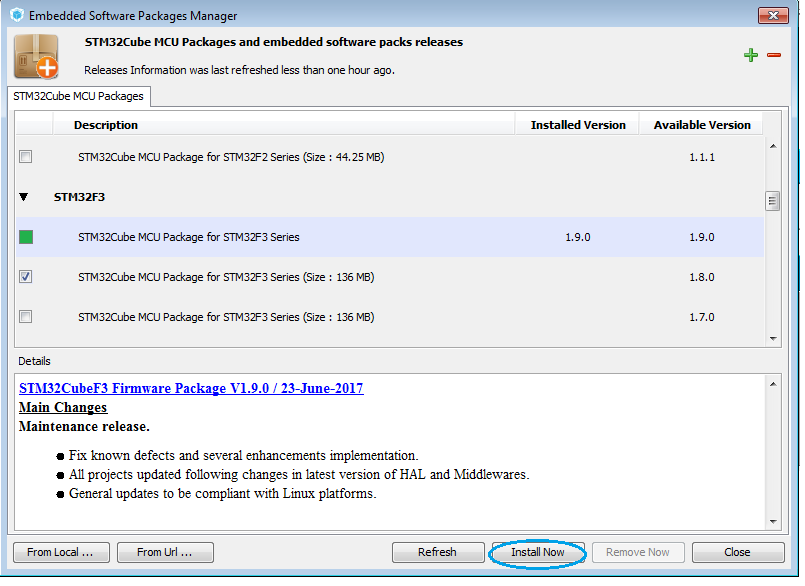This screenshot has width=805, height=586.
Task: Select STM32F3 Series (Size : 136 MB) 1.8.0 row
Action: click(390, 277)
